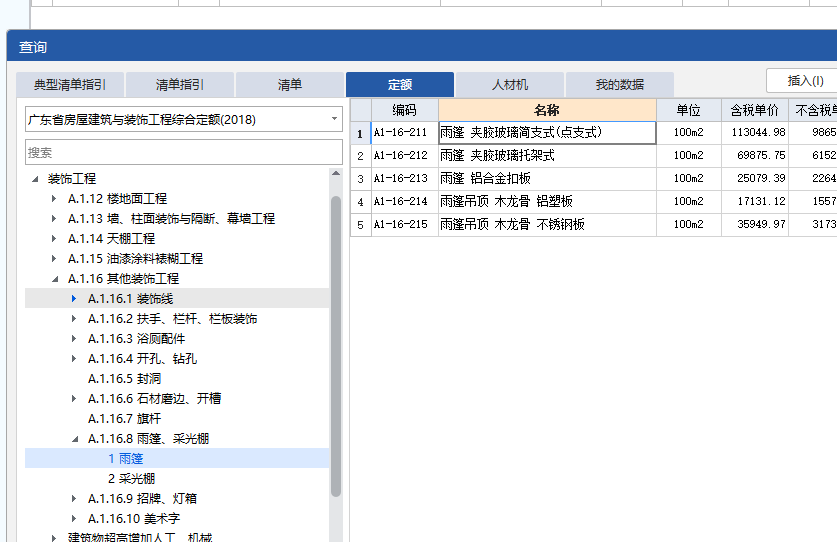Image resolution: width=837 pixels, height=542 pixels.
Task: Select the 清单 tab
Action: click(290, 85)
